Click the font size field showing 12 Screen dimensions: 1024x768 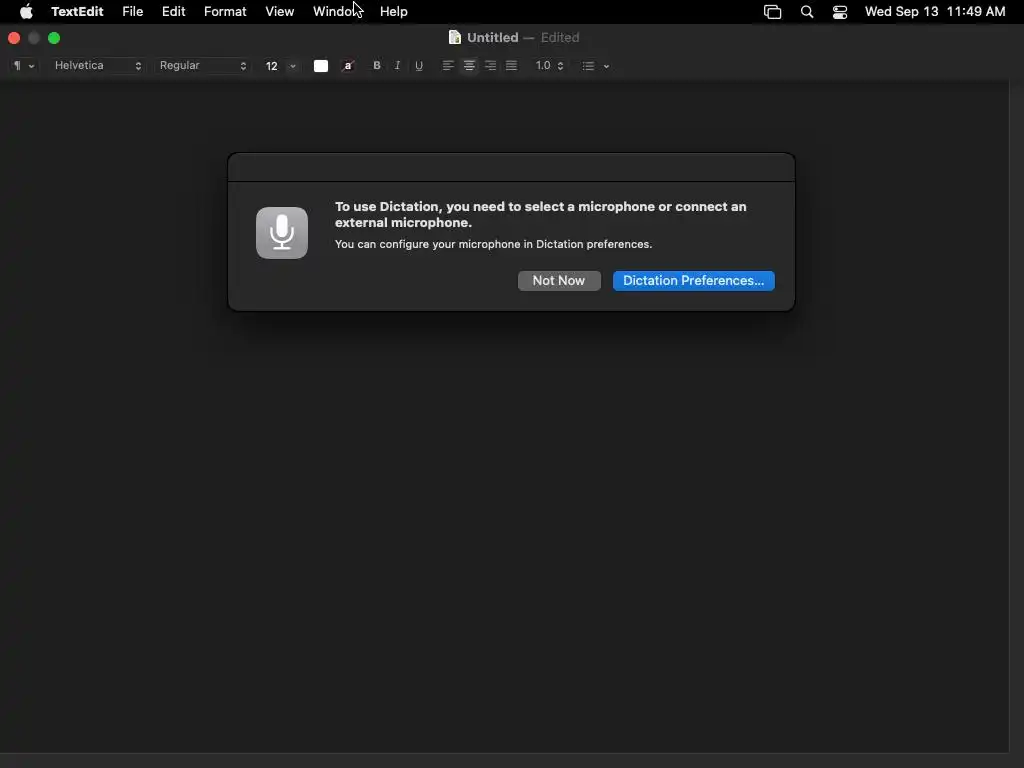tap(272, 66)
